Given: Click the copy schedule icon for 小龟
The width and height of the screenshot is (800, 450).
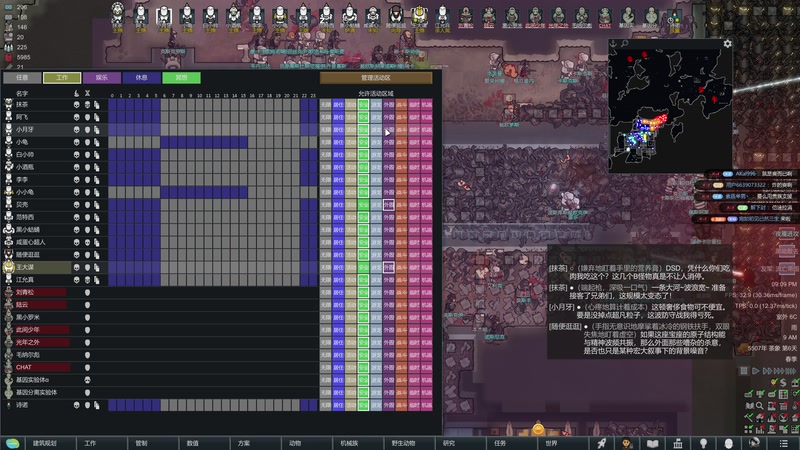Looking at the screenshot, I should pyautogui.click(x=96, y=142).
